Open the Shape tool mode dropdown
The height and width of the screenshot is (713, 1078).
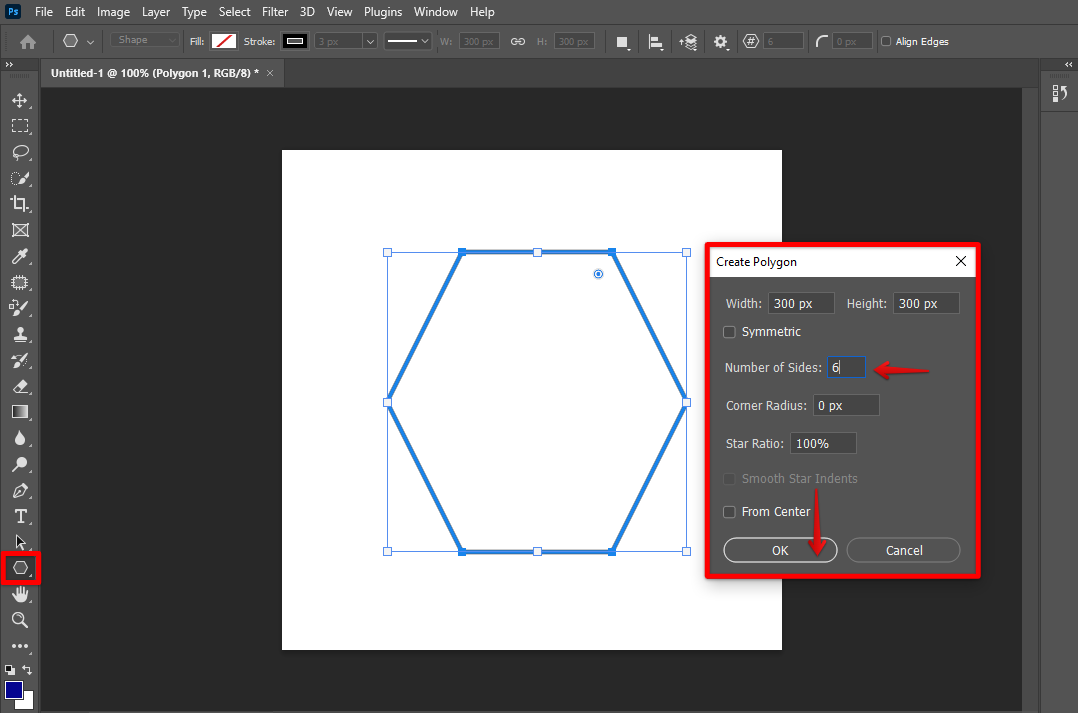click(145, 41)
